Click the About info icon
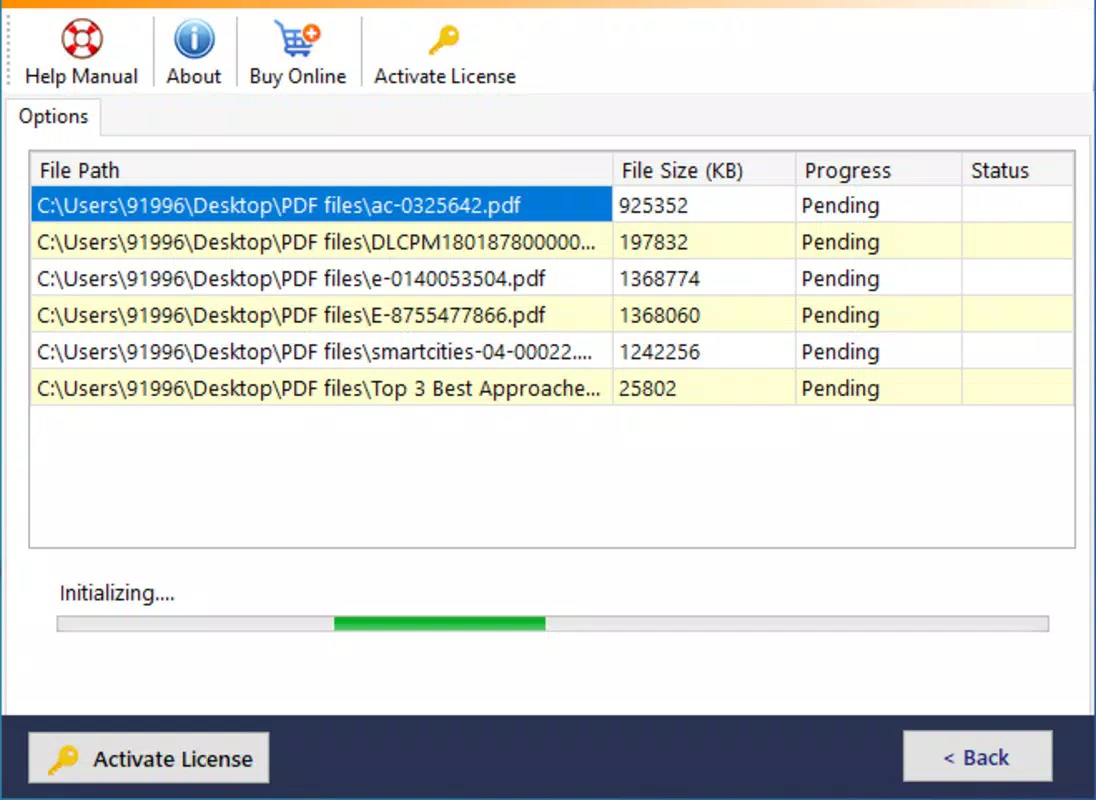Viewport: 1096px width, 800px height. coord(194,38)
